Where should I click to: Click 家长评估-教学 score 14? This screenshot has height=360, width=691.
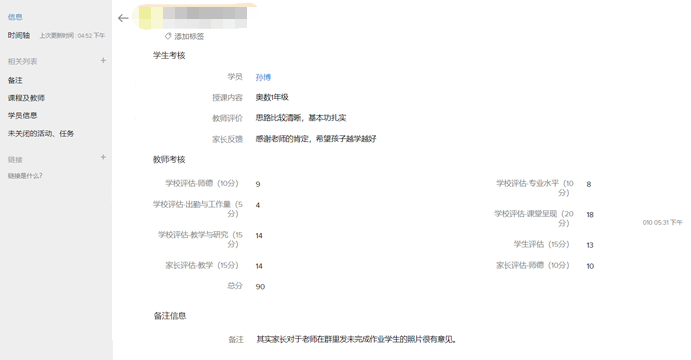(259, 266)
